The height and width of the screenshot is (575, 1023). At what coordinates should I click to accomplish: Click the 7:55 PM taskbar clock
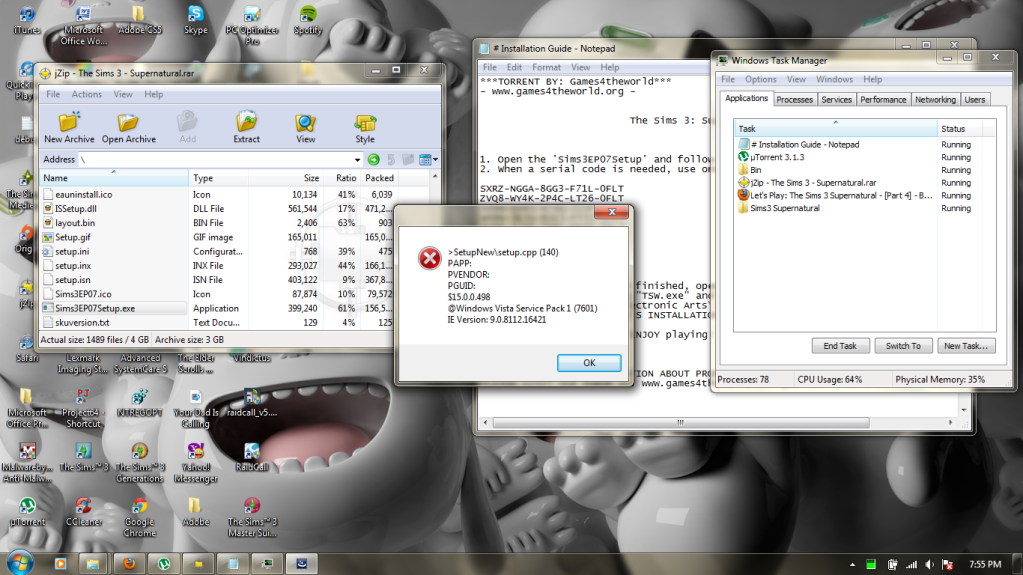(985, 564)
